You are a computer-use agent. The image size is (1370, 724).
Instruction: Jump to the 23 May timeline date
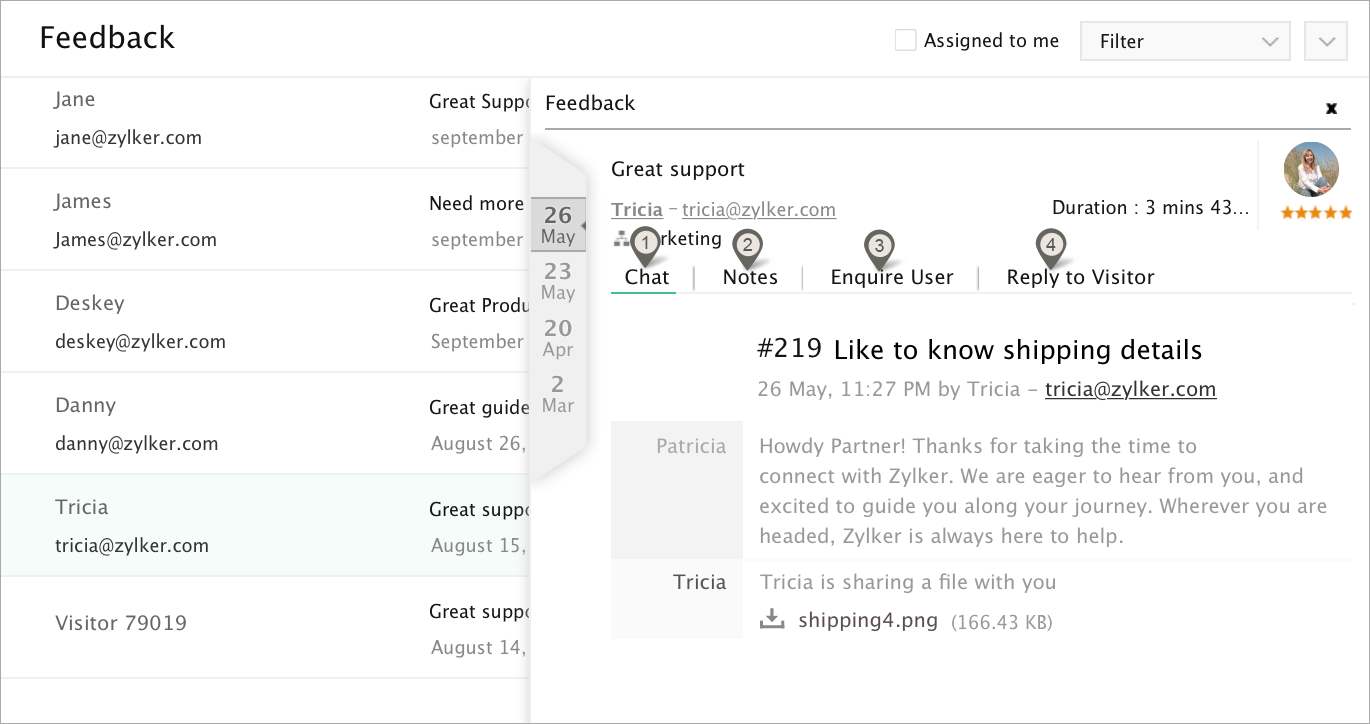click(558, 280)
